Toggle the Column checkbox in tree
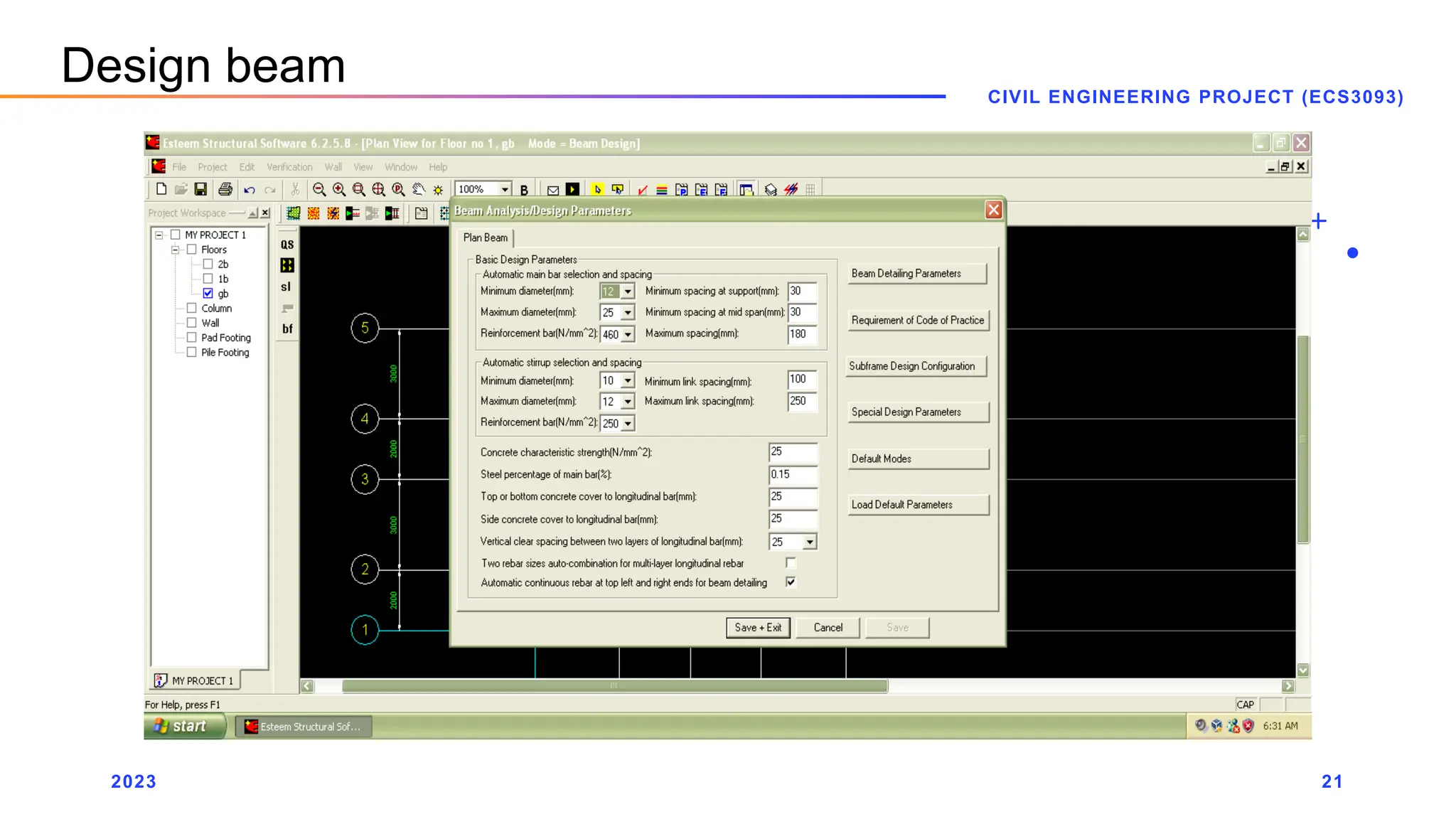1456x819 pixels. coord(191,308)
